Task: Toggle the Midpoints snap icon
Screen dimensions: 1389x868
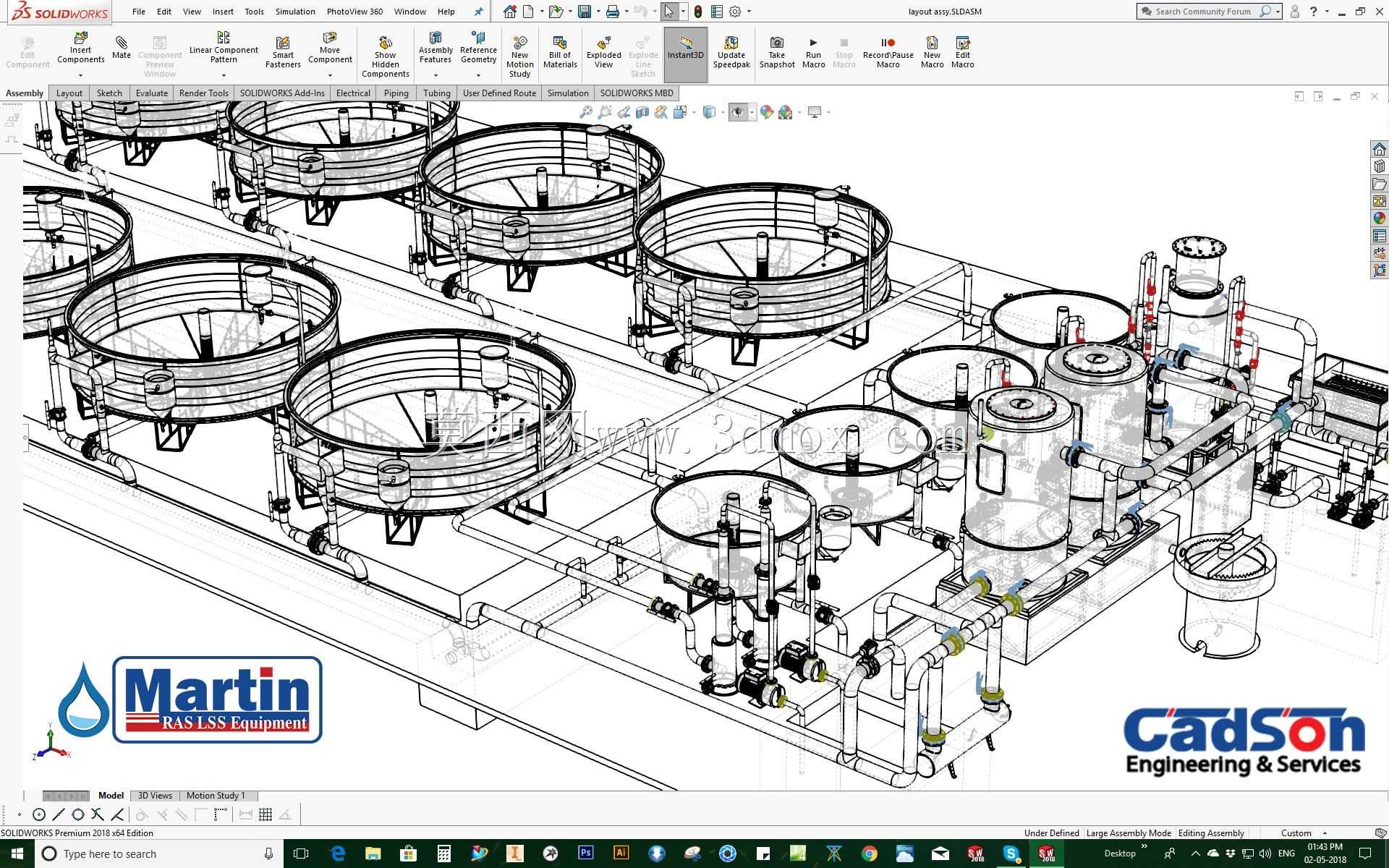Action: click(59, 814)
